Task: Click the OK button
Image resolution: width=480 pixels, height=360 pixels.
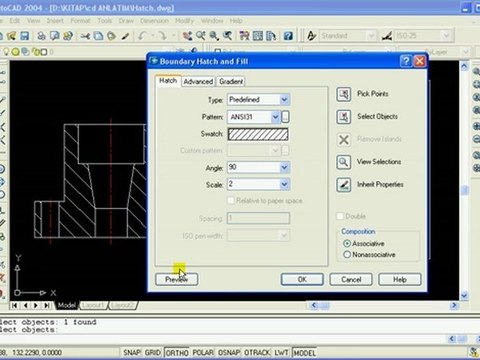Action: click(302, 279)
